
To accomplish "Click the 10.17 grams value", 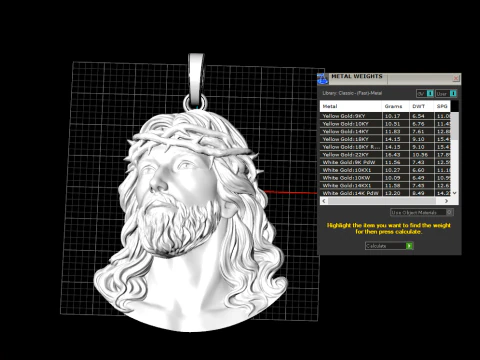I will [x=392, y=116].
